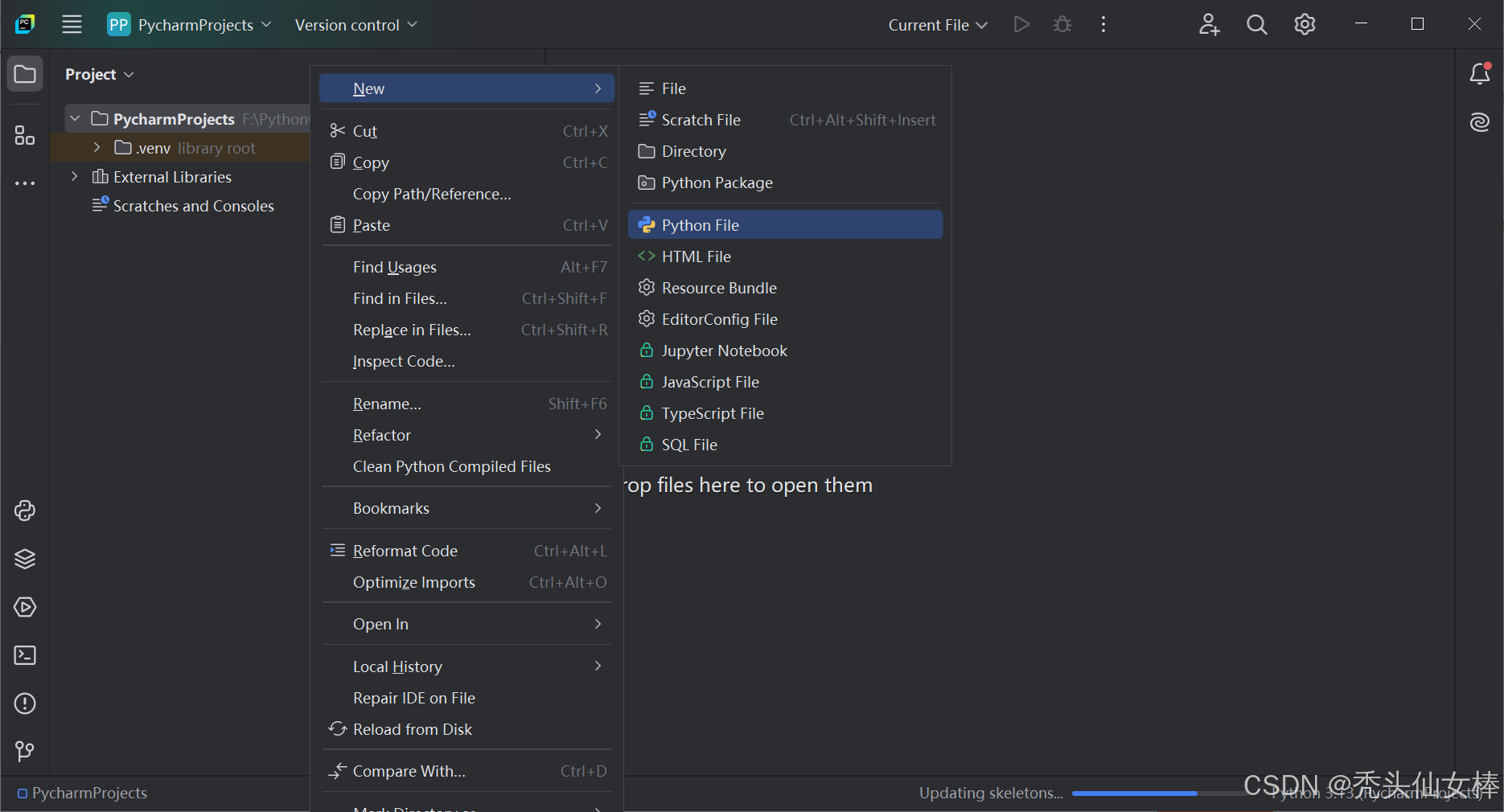Create new Directory from submenu
Image resolution: width=1504 pixels, height=812 pixels.
point(785,151)
